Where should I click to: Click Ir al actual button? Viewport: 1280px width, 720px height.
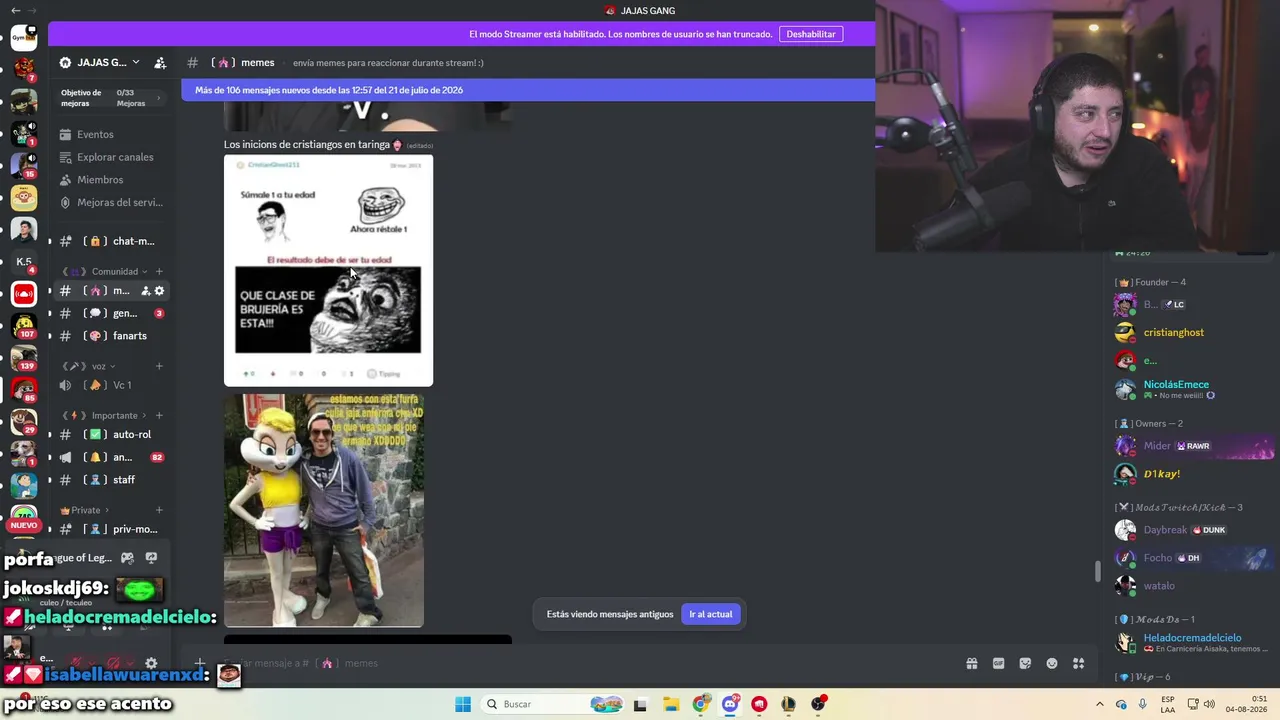[711, 614]
